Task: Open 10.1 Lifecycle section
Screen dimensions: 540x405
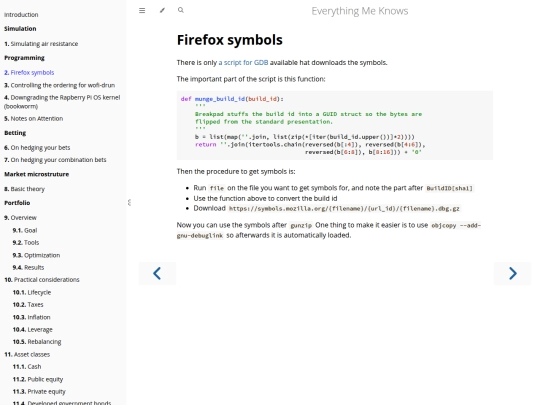Action: coord(32,292)
